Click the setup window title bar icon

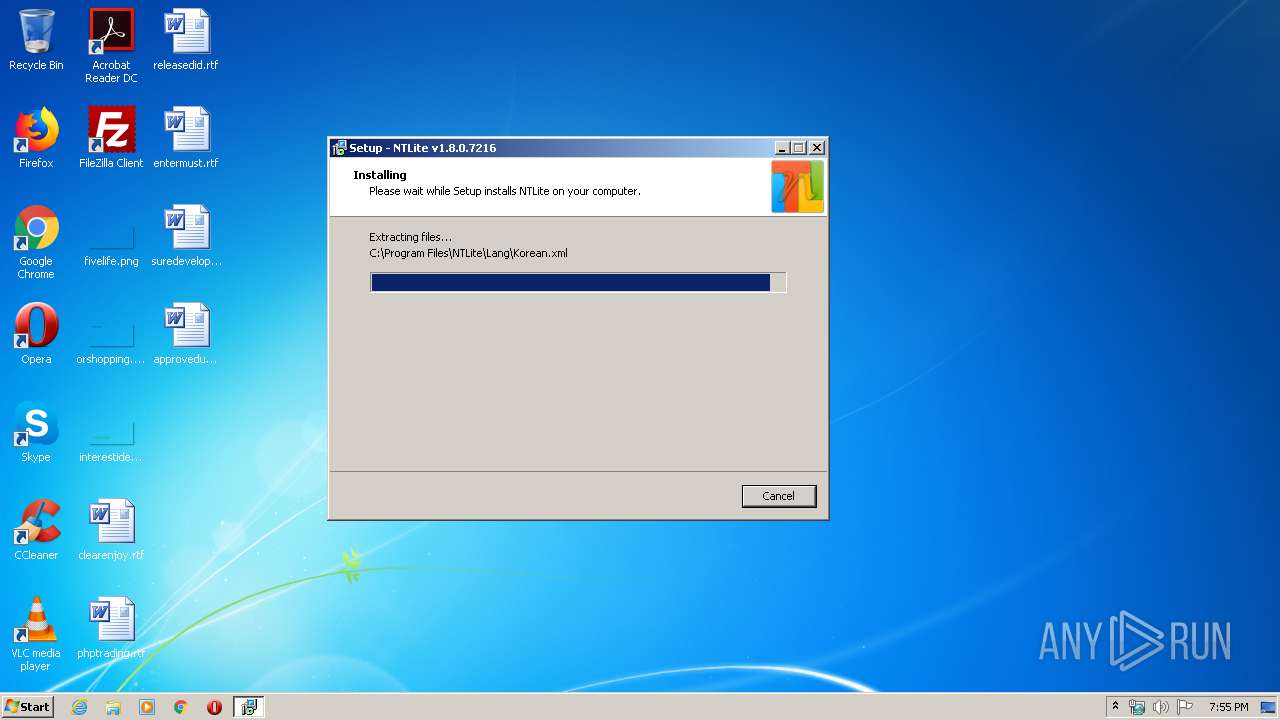(x=339, y=148)
